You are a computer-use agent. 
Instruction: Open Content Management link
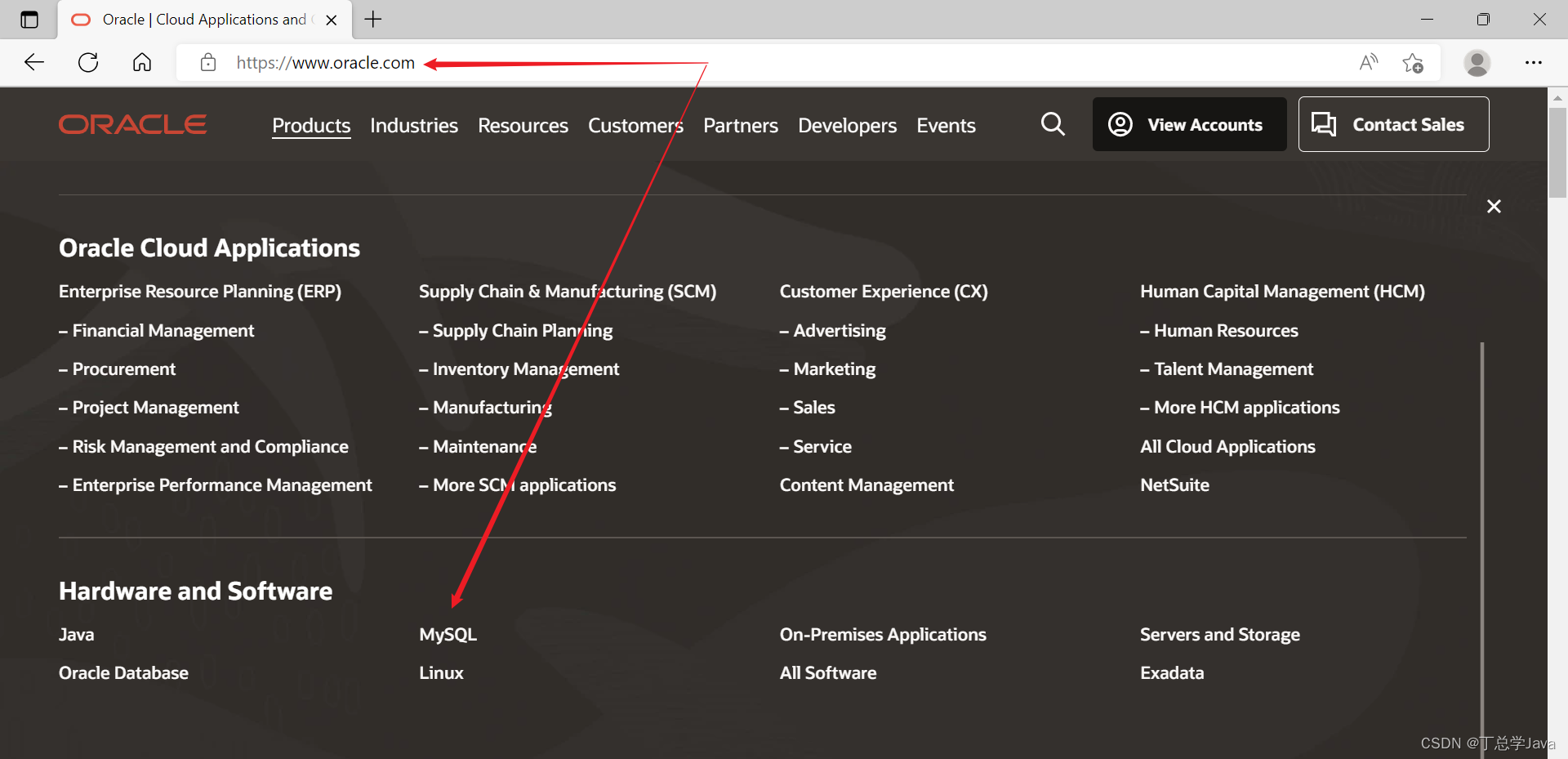tap(866, 485)
